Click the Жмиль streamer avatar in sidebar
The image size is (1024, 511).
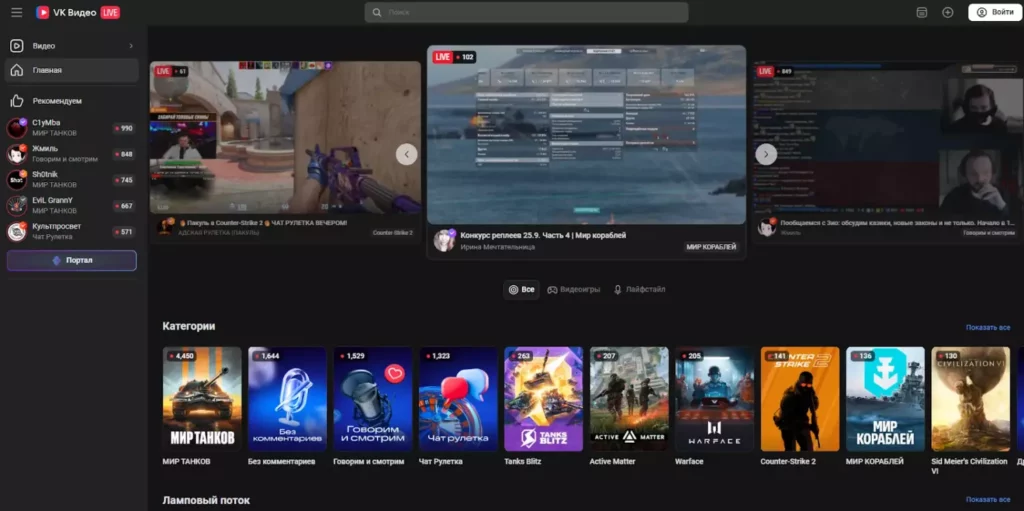16,154
